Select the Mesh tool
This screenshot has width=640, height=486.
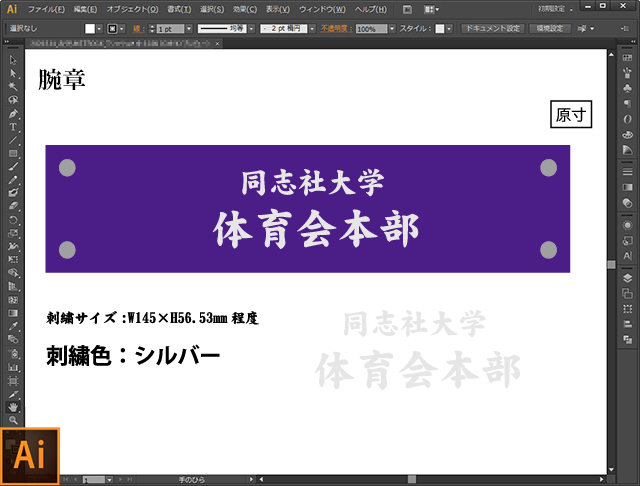[x=13, y=300]
